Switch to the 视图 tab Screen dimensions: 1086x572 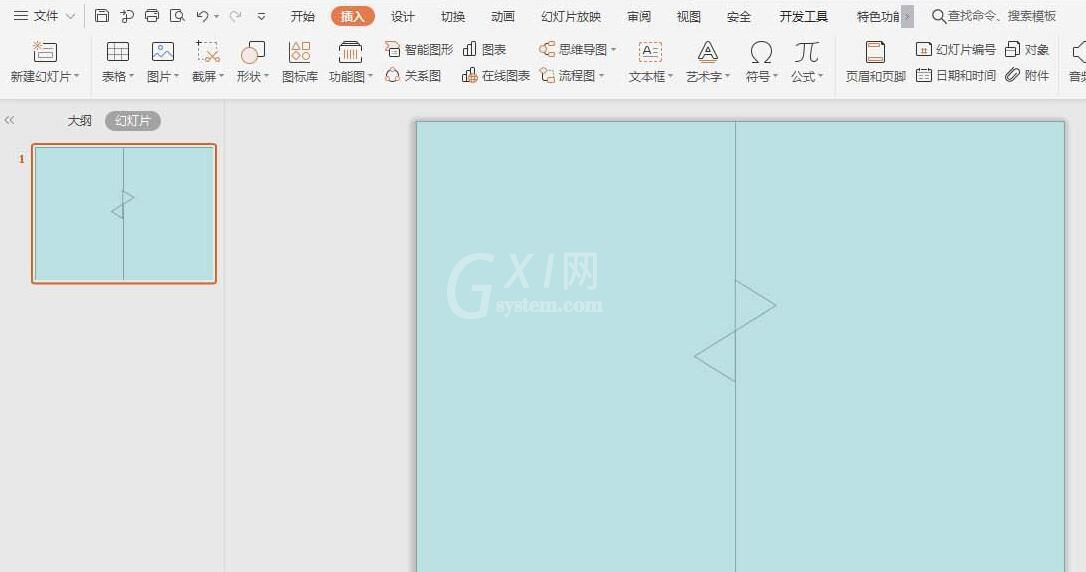pyautogui.click(x=688, y=16)
